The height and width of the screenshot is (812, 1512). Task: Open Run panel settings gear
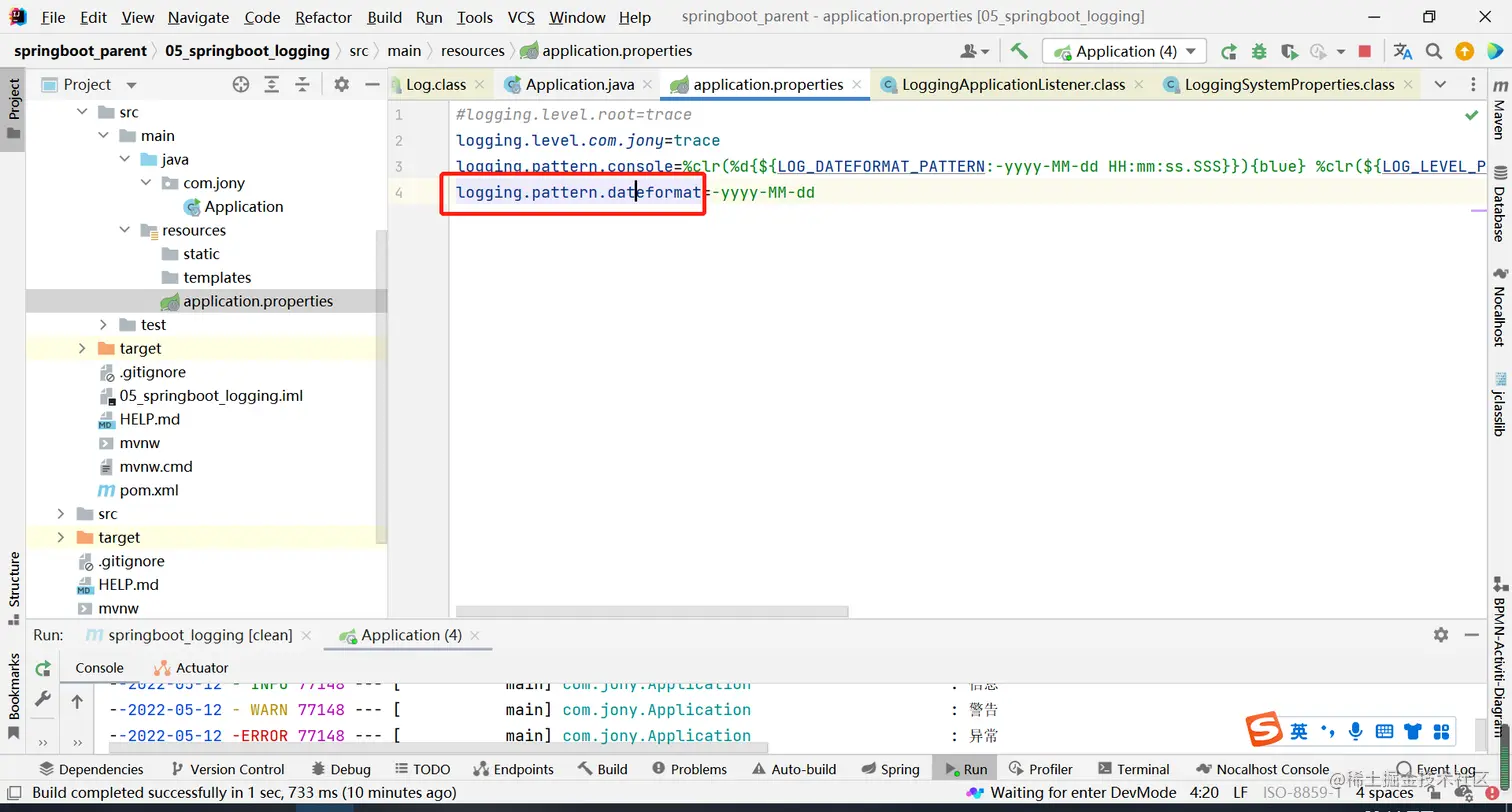[x=1441, y=635]
